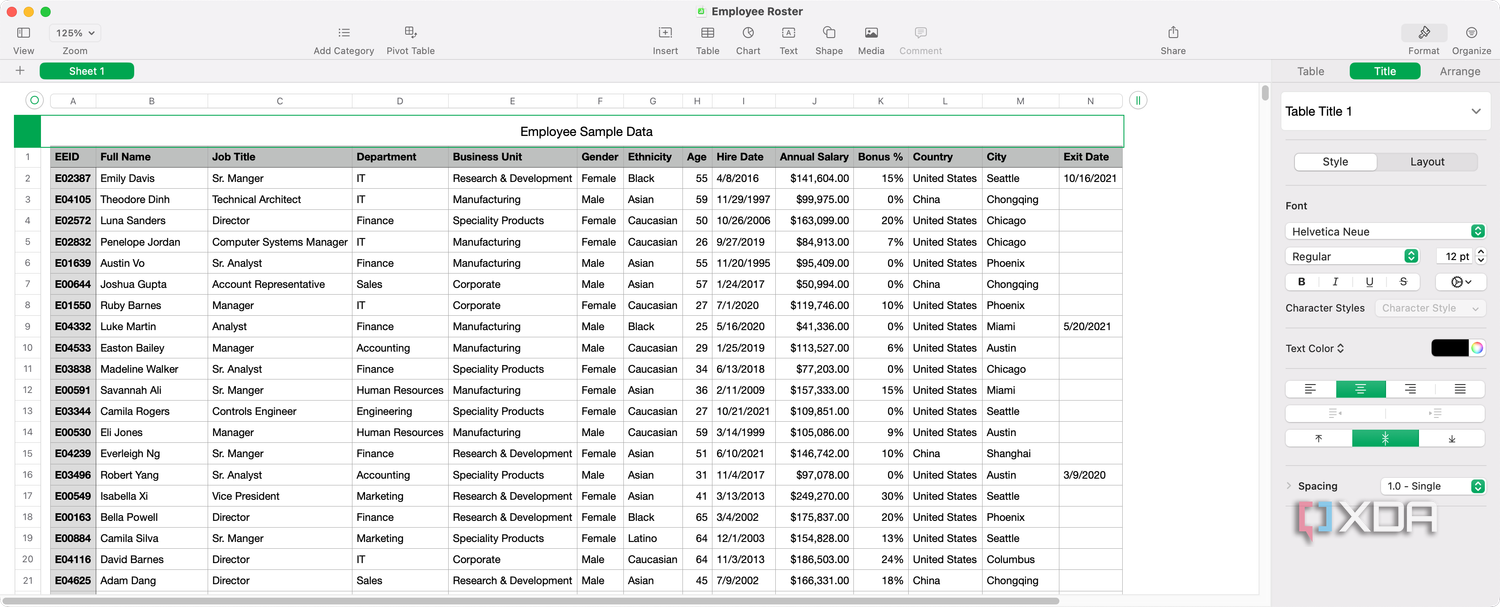1500x607 pixels.
Task: Align text to top vertically
Action: pyautogui.click(x=1318, y=438)
